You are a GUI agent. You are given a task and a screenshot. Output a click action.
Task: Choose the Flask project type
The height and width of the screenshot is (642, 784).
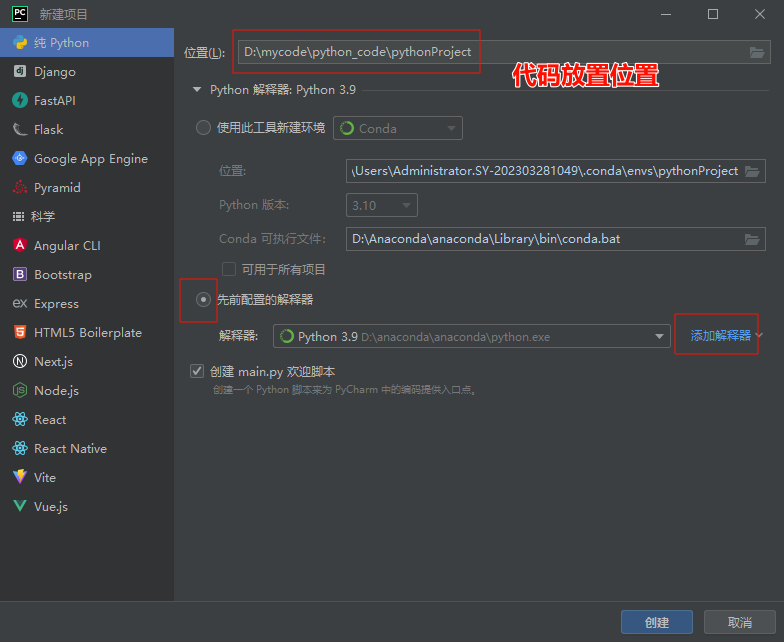[x=87, y=130]
